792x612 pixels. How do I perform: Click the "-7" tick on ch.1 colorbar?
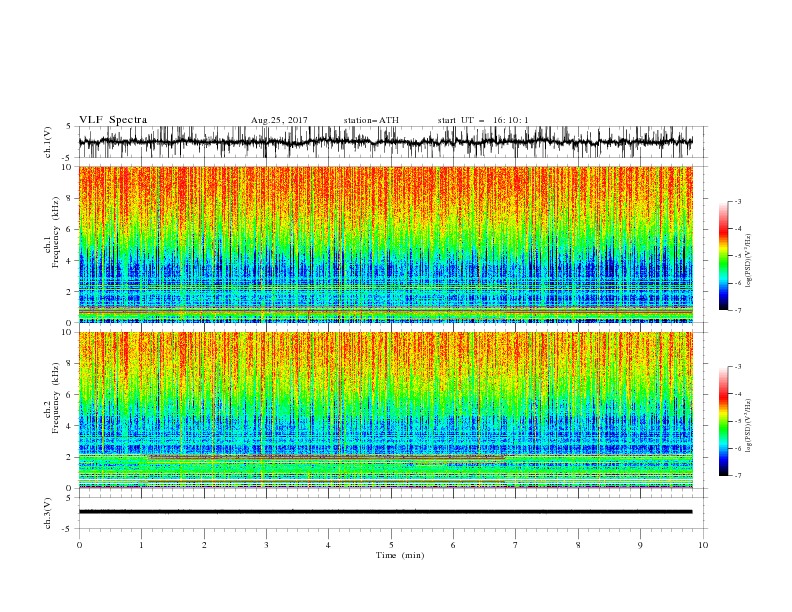click(x=737, y=310)
